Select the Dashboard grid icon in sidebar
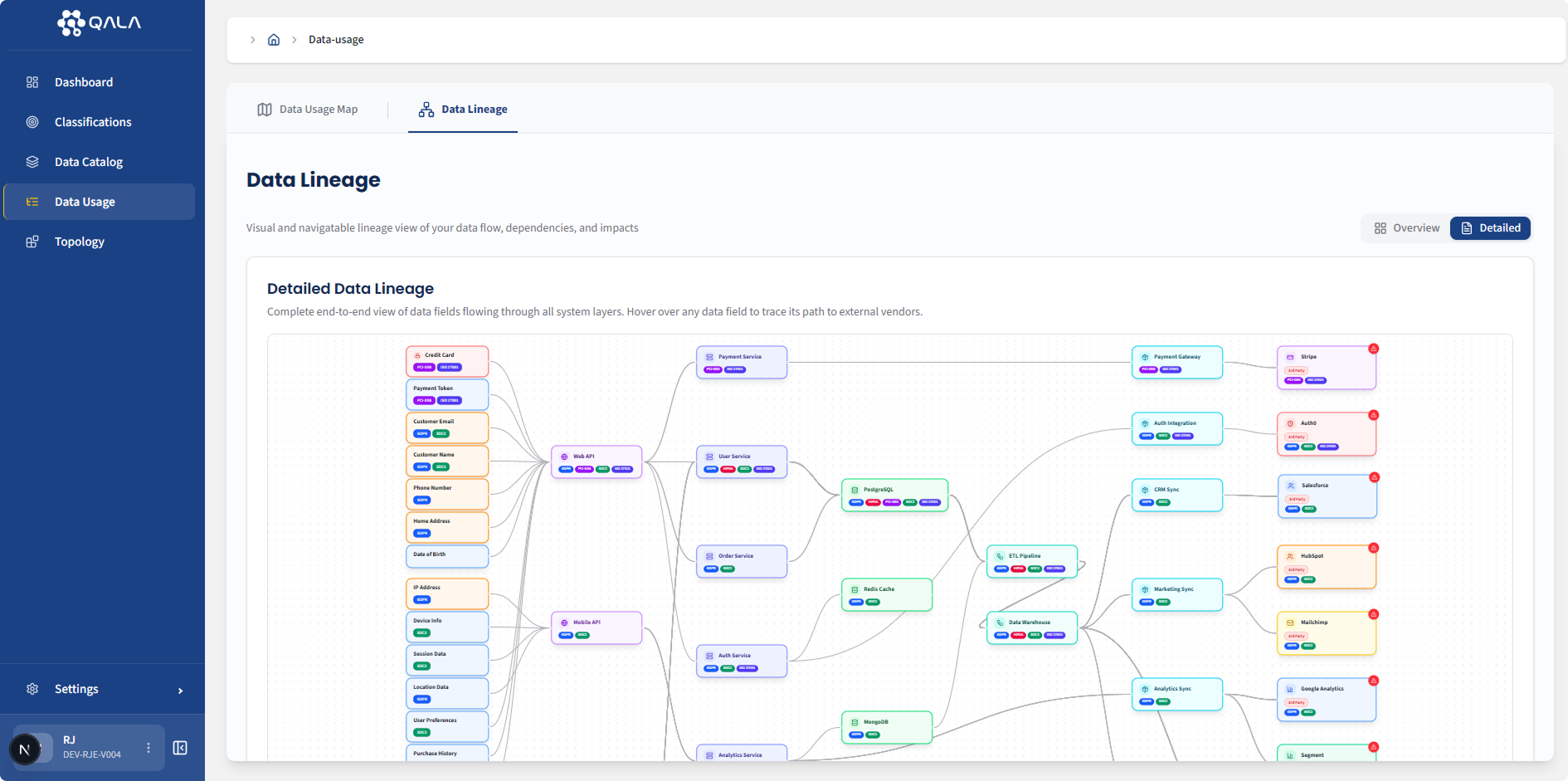Screen dimensions: 1568x781 (x=32, y=82)
